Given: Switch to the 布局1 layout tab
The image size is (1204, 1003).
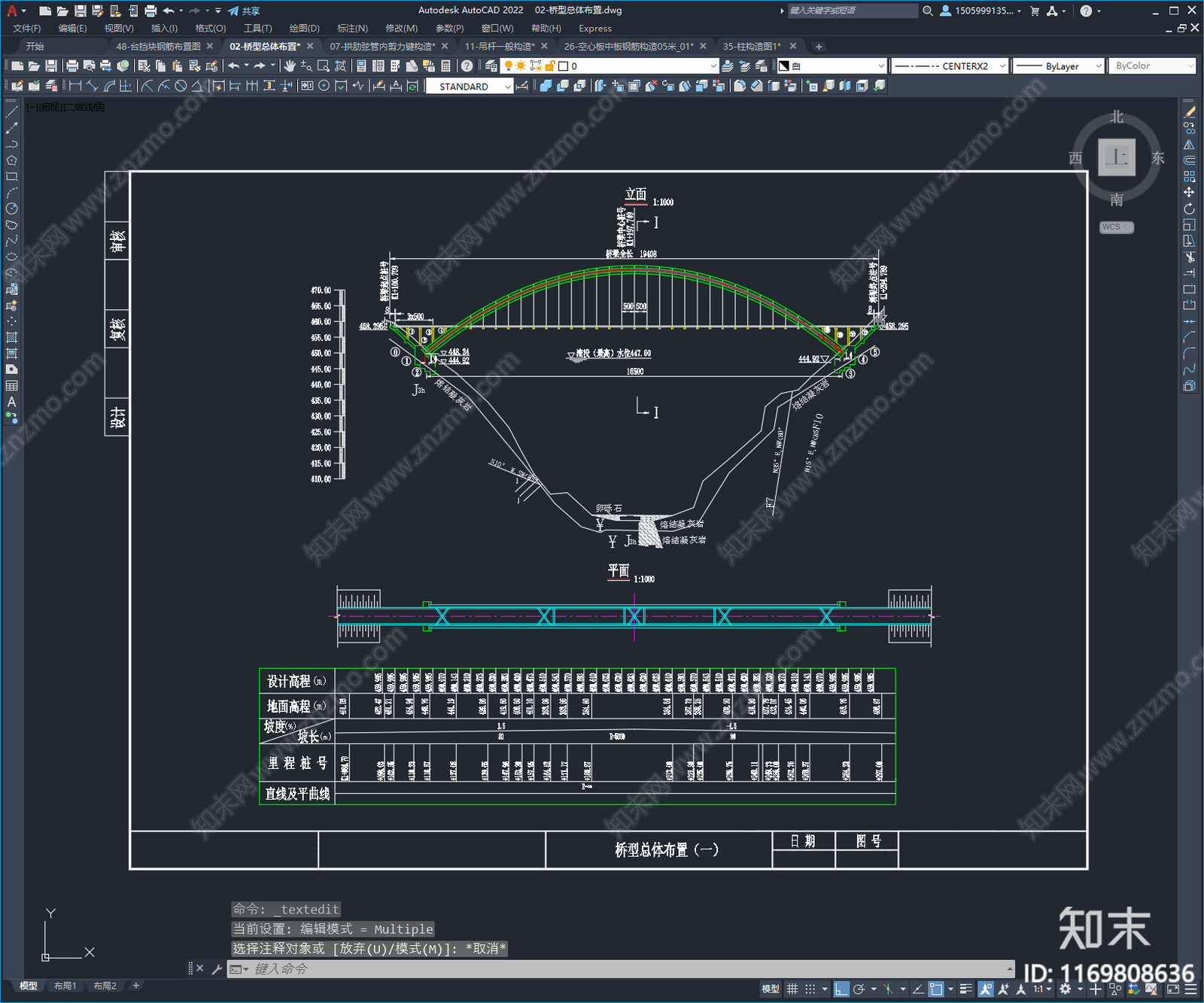Looking at the screenshot, I should coord(65,986).
